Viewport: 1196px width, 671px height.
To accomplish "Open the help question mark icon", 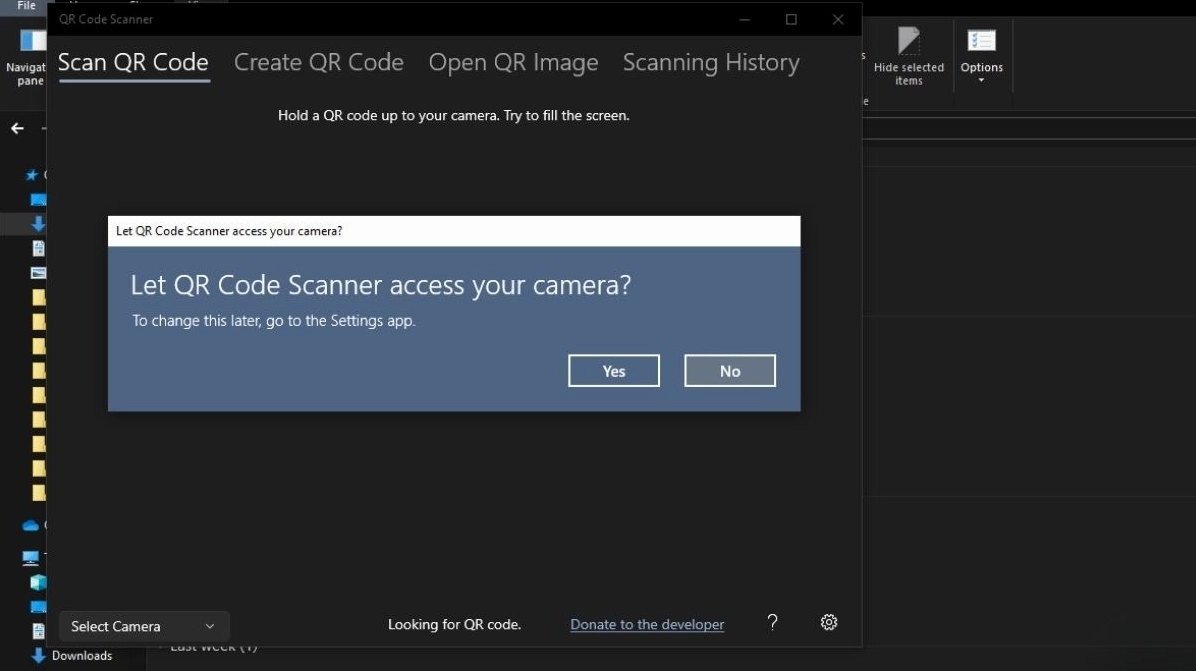I will click(772, 622).
